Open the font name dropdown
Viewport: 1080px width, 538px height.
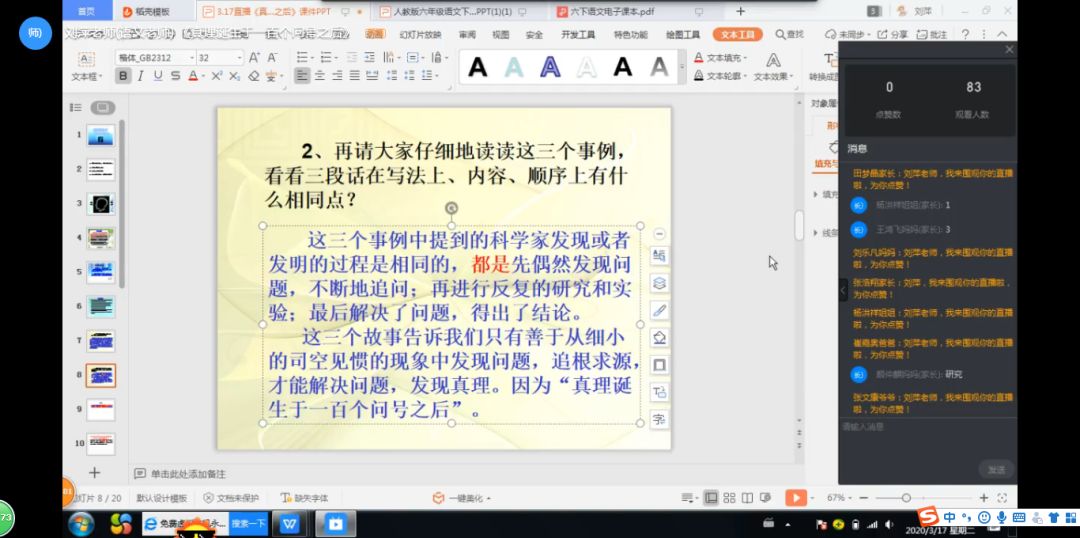pyautogui.click(x=156, y=58)
